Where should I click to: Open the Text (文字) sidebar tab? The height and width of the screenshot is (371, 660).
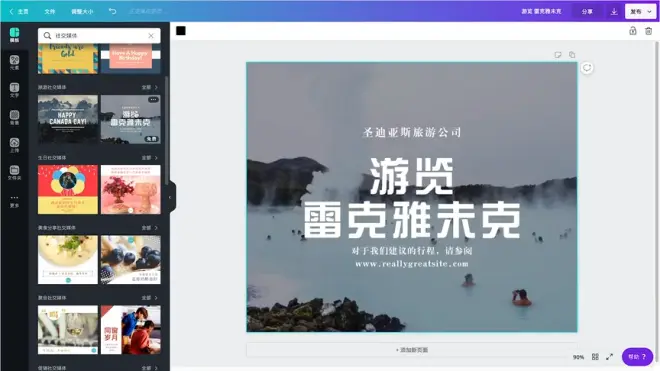[x=14, y=90]
